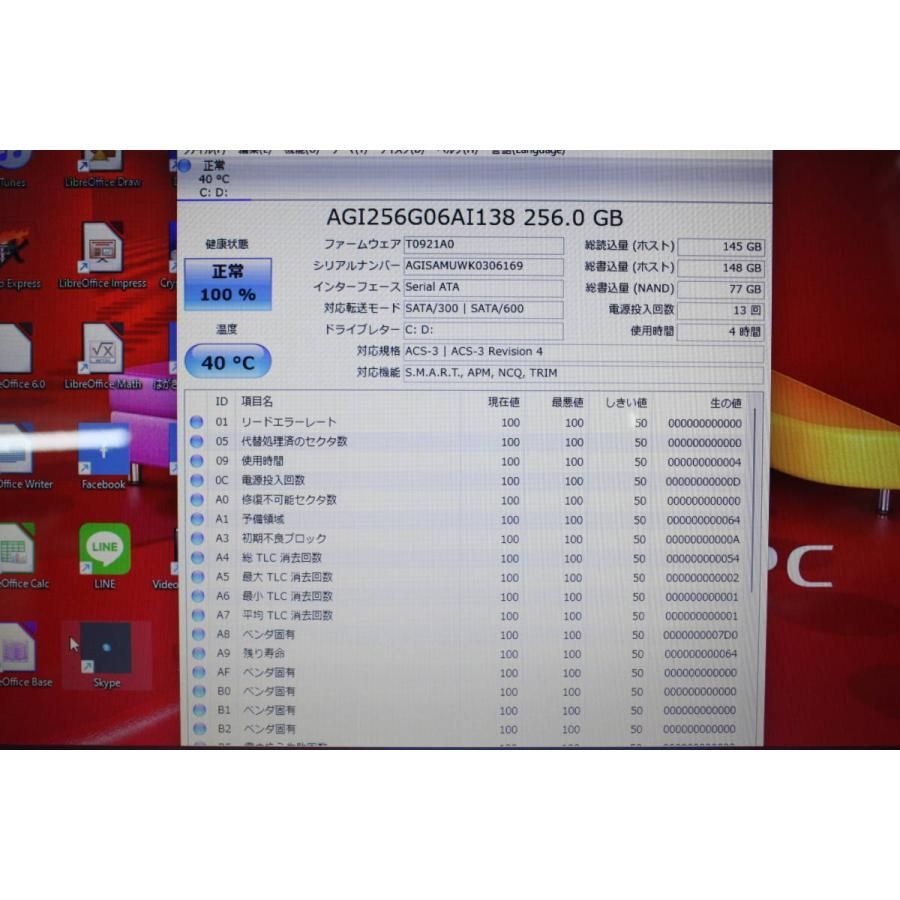Open LibreOffice Draw from the desktop
Screen dimensions: 900x900
pos(103,160)
